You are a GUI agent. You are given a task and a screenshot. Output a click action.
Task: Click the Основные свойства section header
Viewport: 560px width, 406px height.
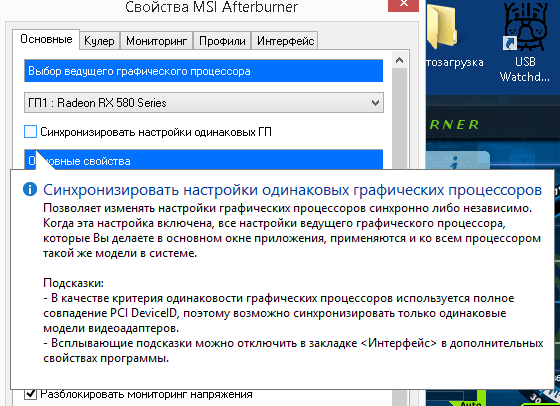204,160
